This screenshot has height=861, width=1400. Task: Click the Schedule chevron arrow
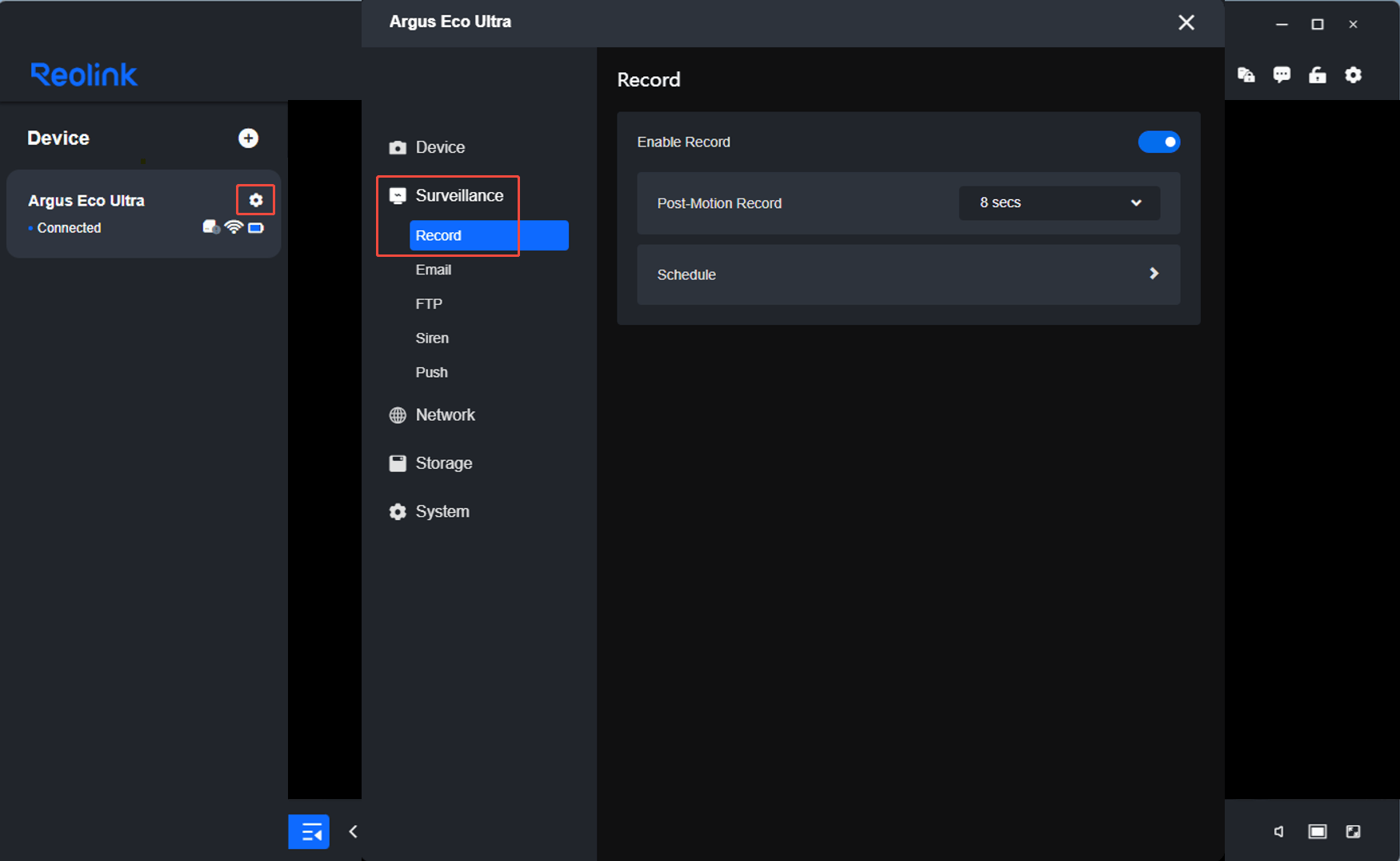[1154, 274]
